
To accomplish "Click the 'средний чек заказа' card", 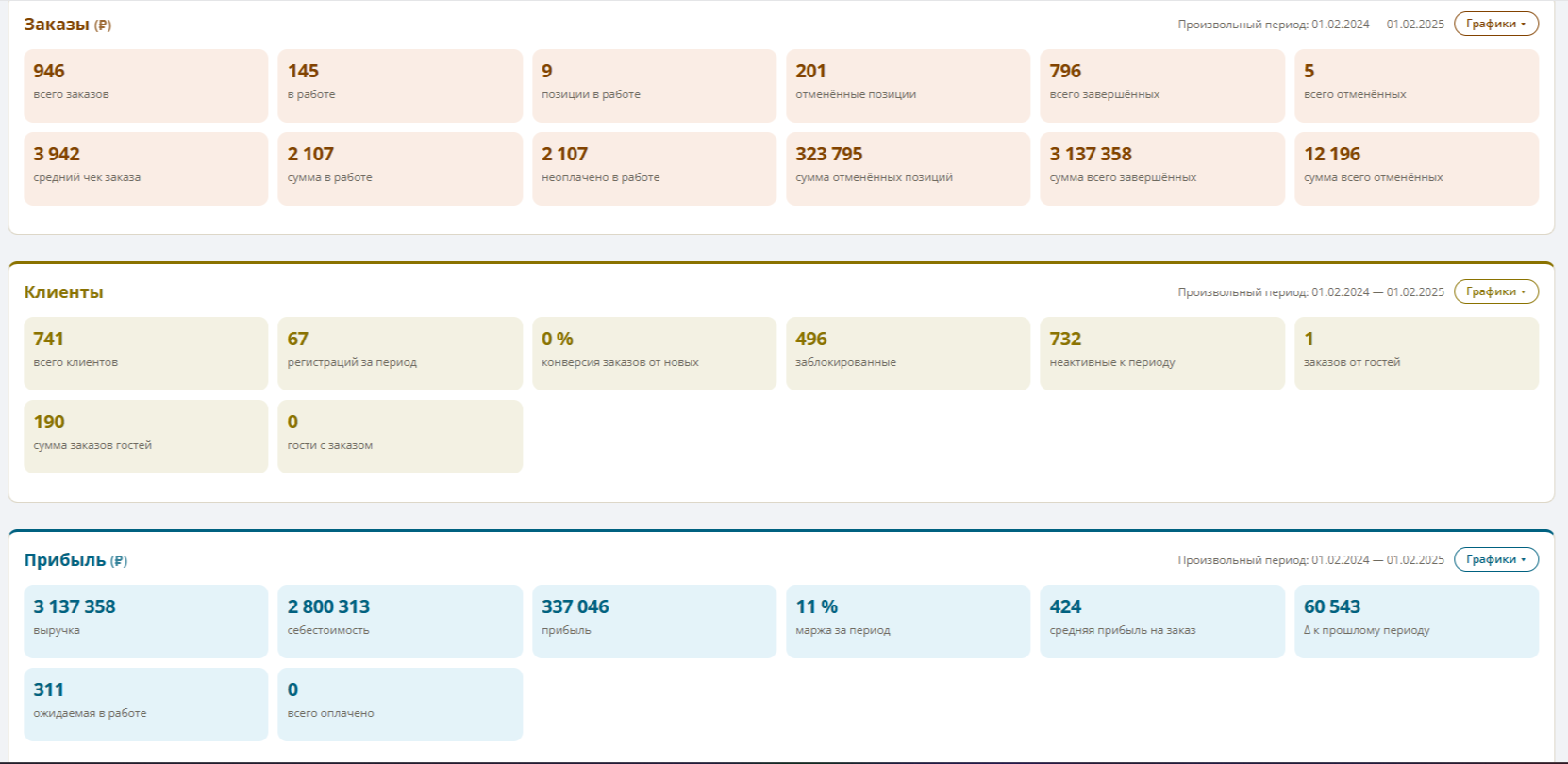I will [146, 169].
